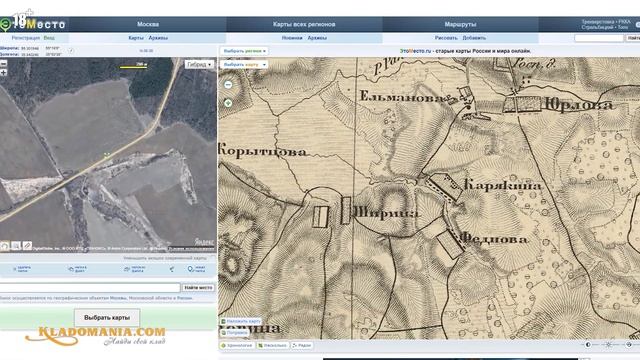Click Новинки link

click(x=292, y=38)
